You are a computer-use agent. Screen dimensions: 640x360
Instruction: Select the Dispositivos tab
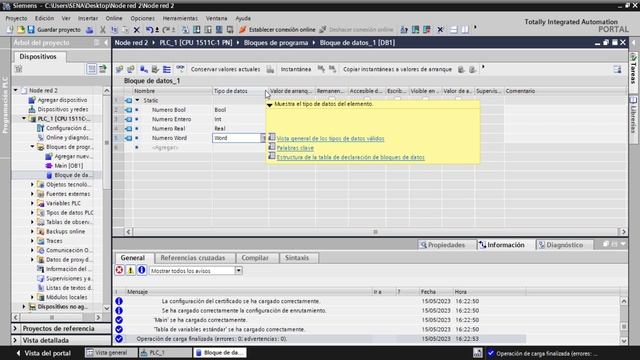click(38, 56)
